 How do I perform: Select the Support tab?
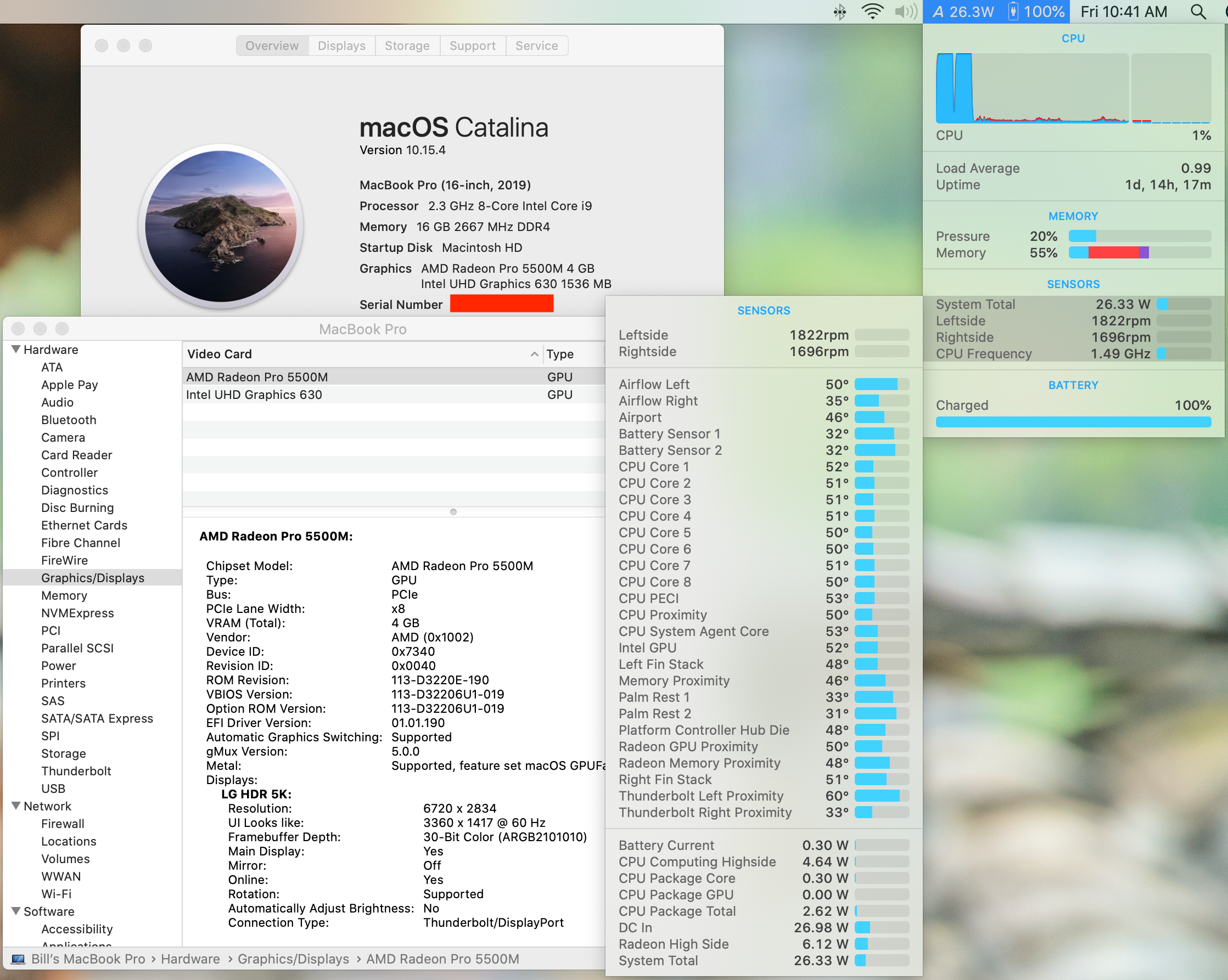click(x=472, y=46)
